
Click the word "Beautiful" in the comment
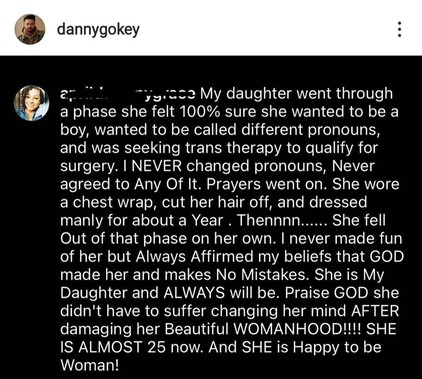pos(196,329)
